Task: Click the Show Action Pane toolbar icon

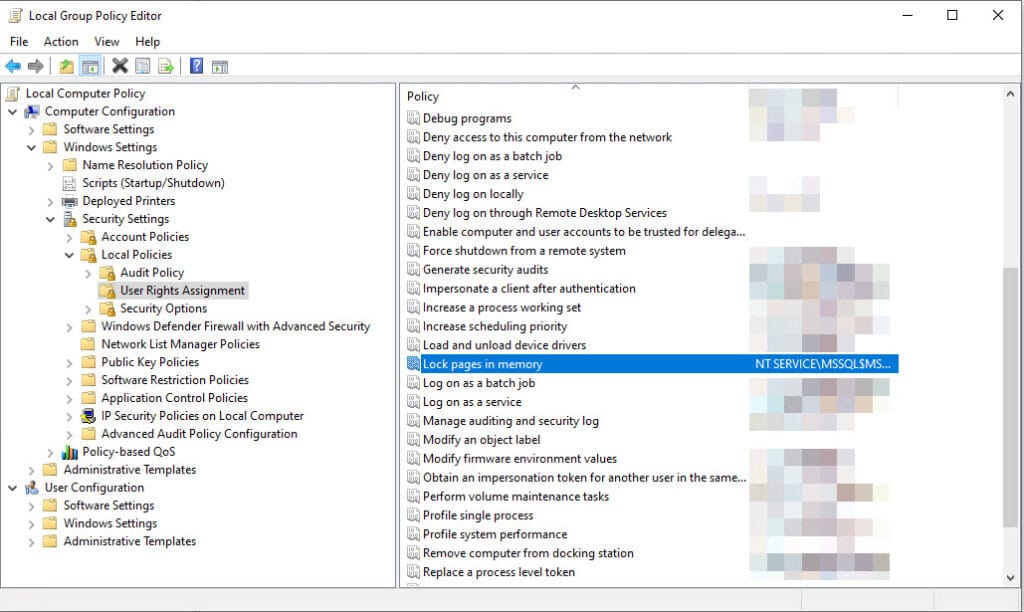Action: click(x=220, y=66)
